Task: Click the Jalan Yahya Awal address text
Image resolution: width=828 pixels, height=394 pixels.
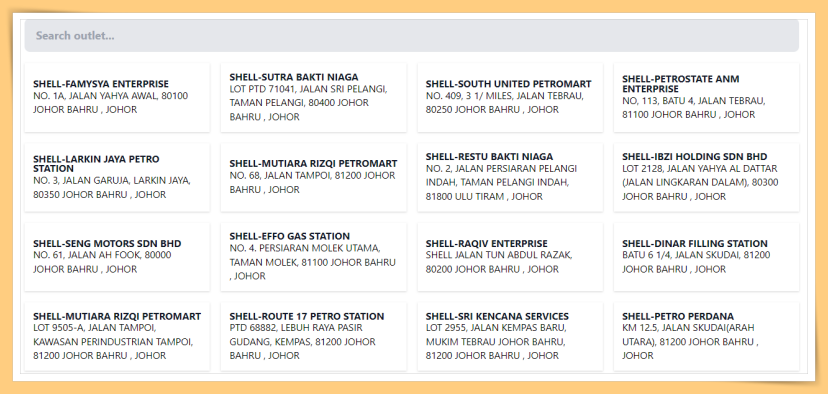Action: pyautogui.click(x=110, y=103)
